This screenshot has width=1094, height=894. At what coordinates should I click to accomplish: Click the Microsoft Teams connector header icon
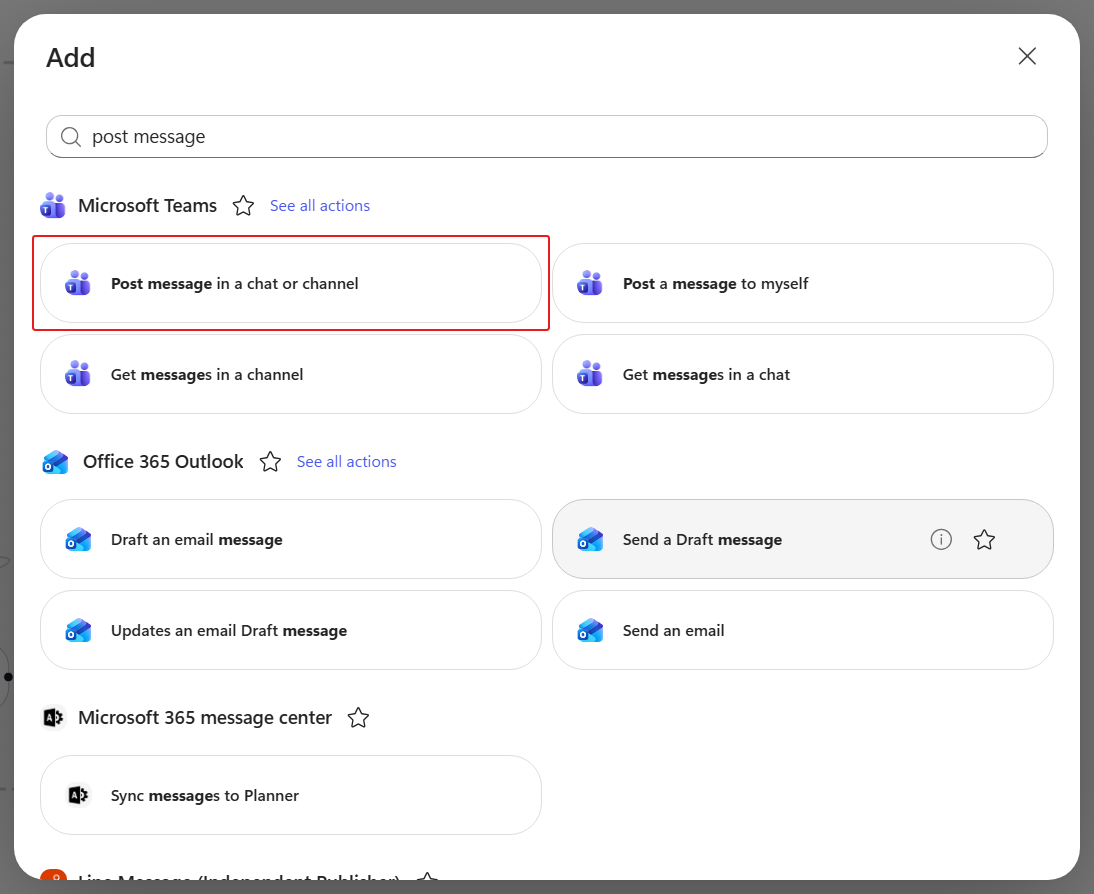(x=53, y=206)
